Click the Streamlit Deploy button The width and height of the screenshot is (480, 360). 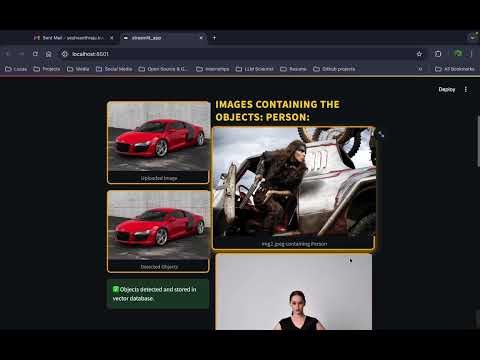pyautogui.click(x=447, y=89)
